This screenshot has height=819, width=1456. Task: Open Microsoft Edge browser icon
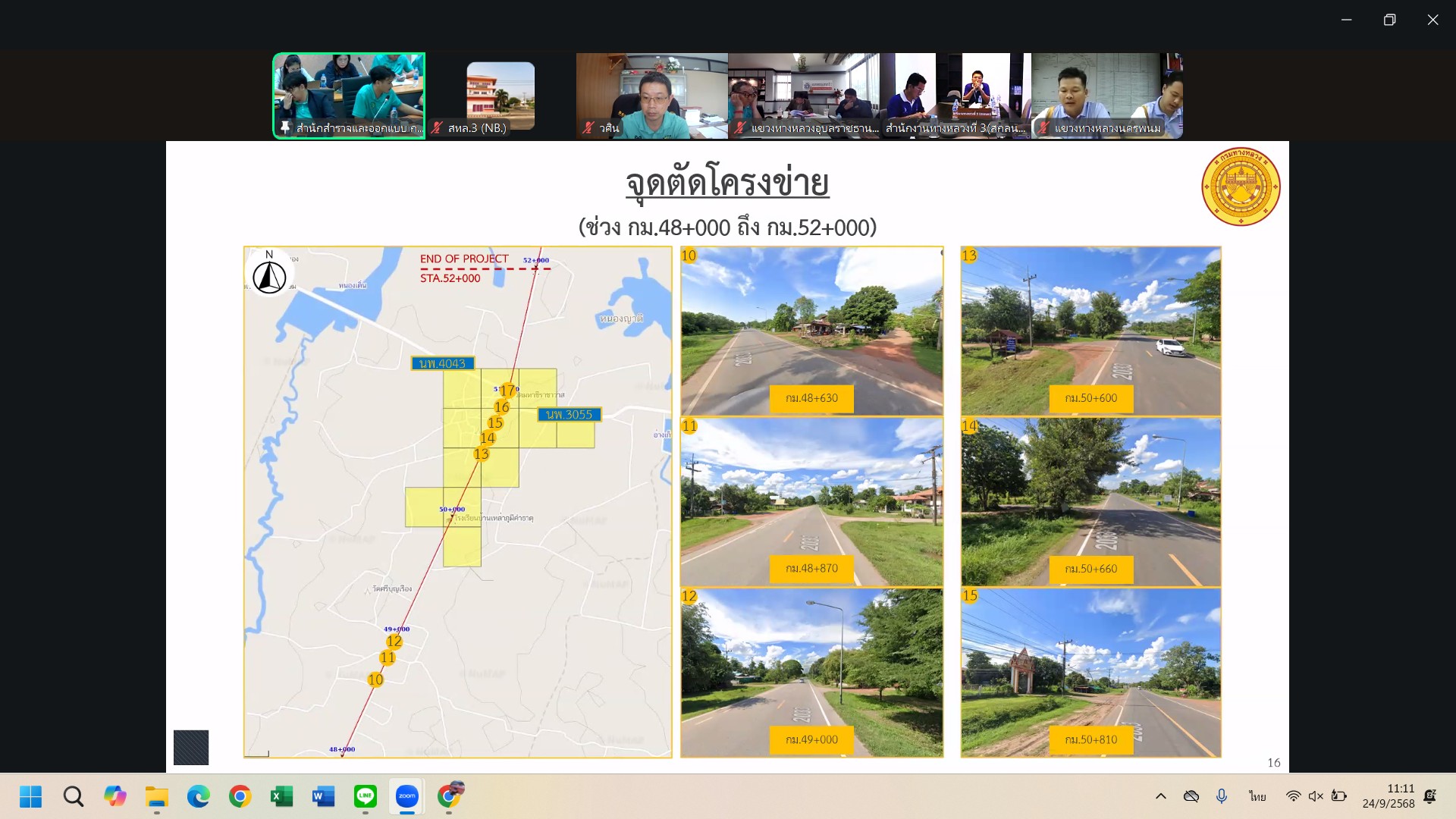[198, 796]
